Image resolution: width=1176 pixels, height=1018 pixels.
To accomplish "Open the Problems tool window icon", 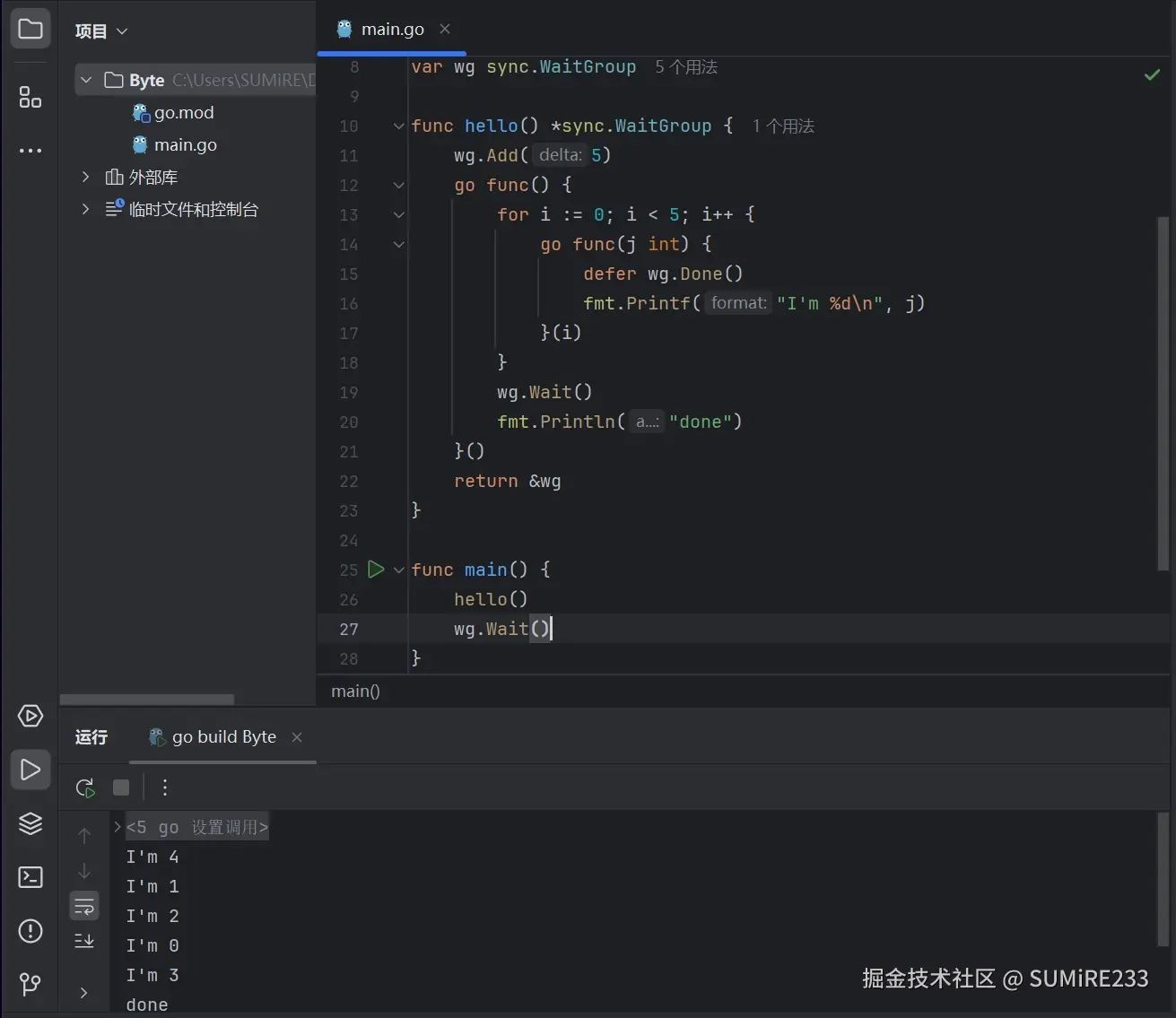I will pyautogui.click(x=30, y=931).
